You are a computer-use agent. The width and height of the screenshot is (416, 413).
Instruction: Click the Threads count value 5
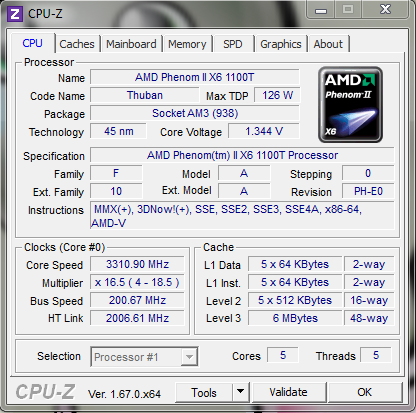[x=376, y=355]
